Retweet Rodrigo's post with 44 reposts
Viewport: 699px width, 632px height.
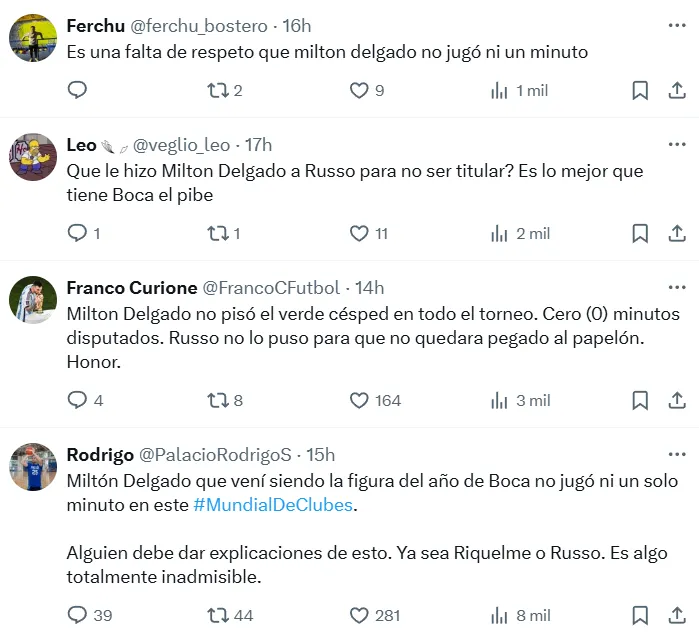219,615
